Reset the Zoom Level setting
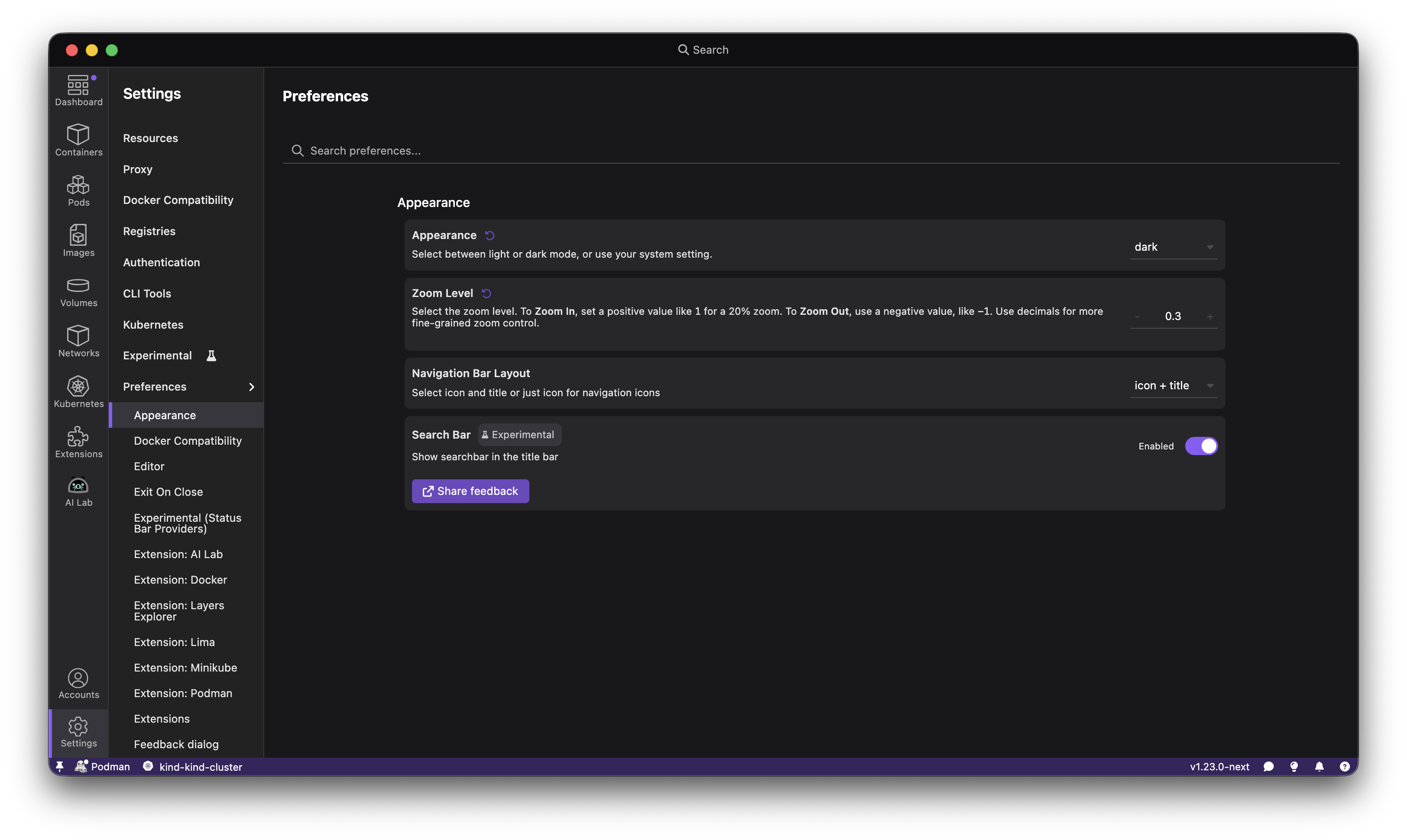The image size is (1407, 840). tap(487, 293)
